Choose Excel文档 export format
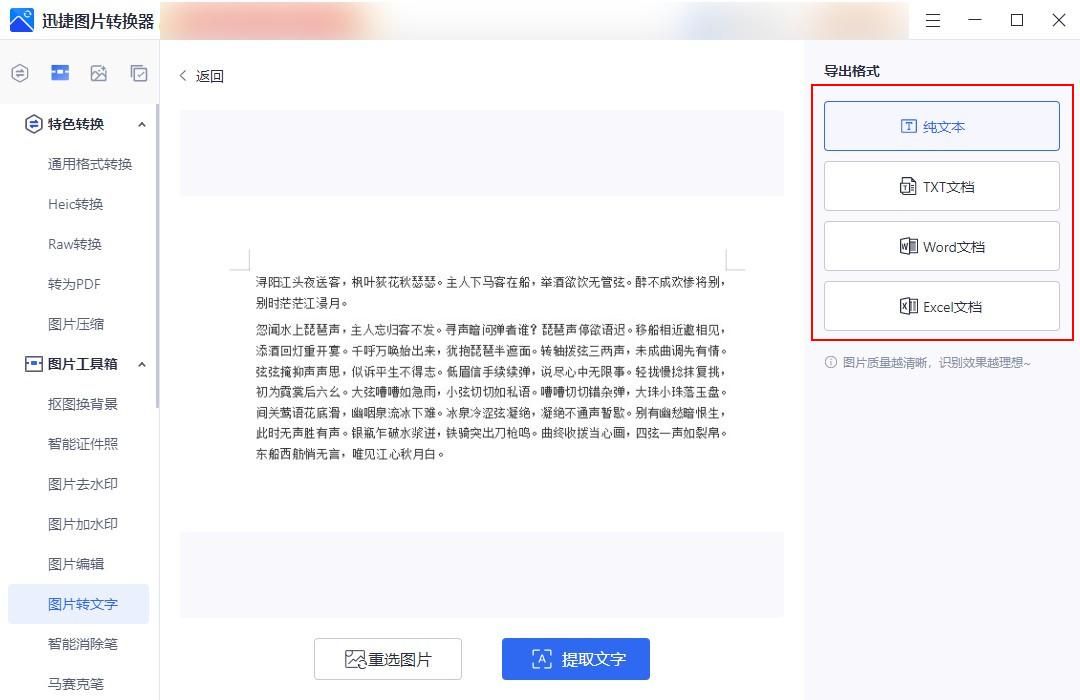This screenshot has width=1080, height=700. pyautogui.click(x=942, y=306)
